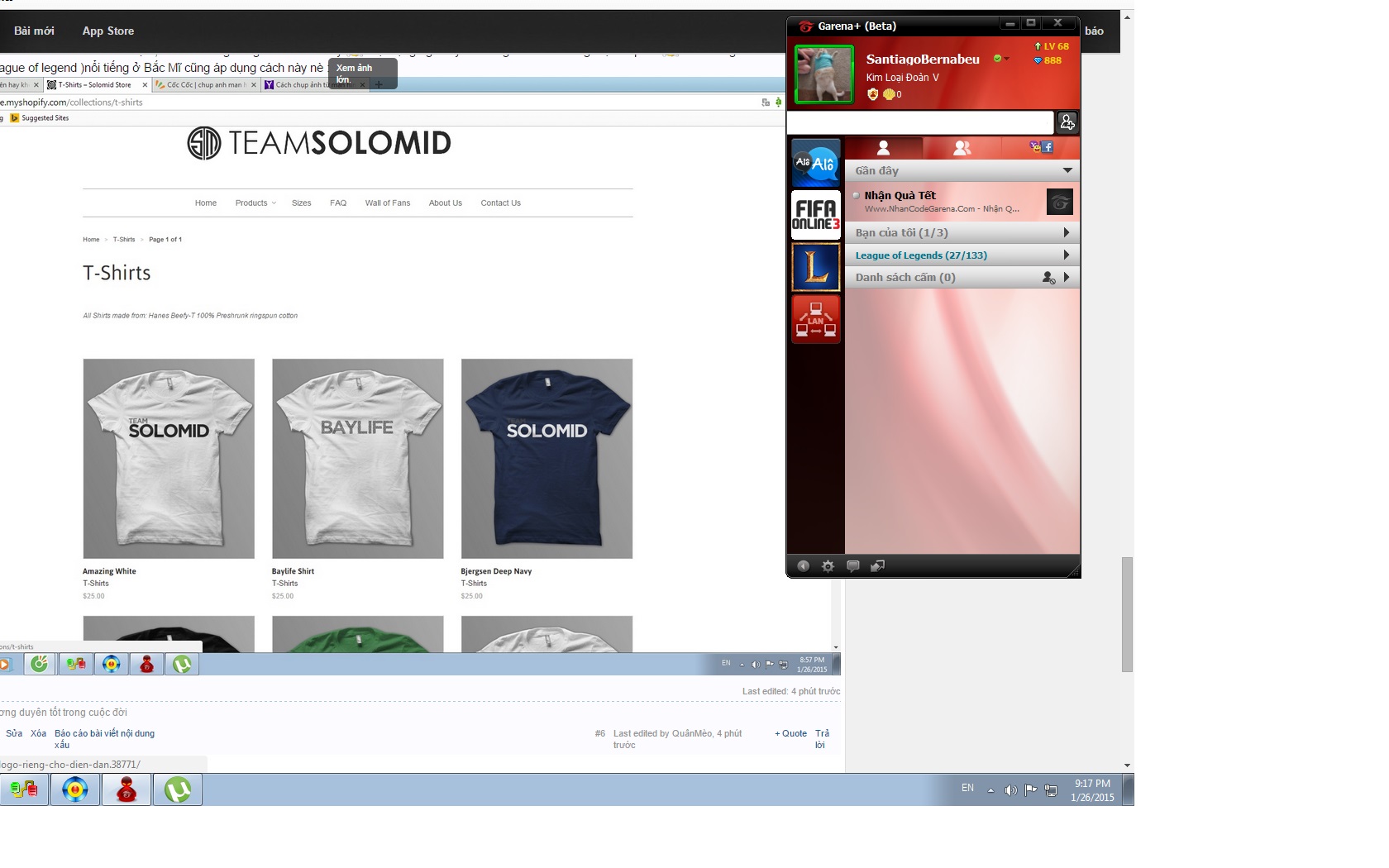Click the 888 diamond balance
Viewport: 1389px width, 868px height.
click(x=1048, y=60)
